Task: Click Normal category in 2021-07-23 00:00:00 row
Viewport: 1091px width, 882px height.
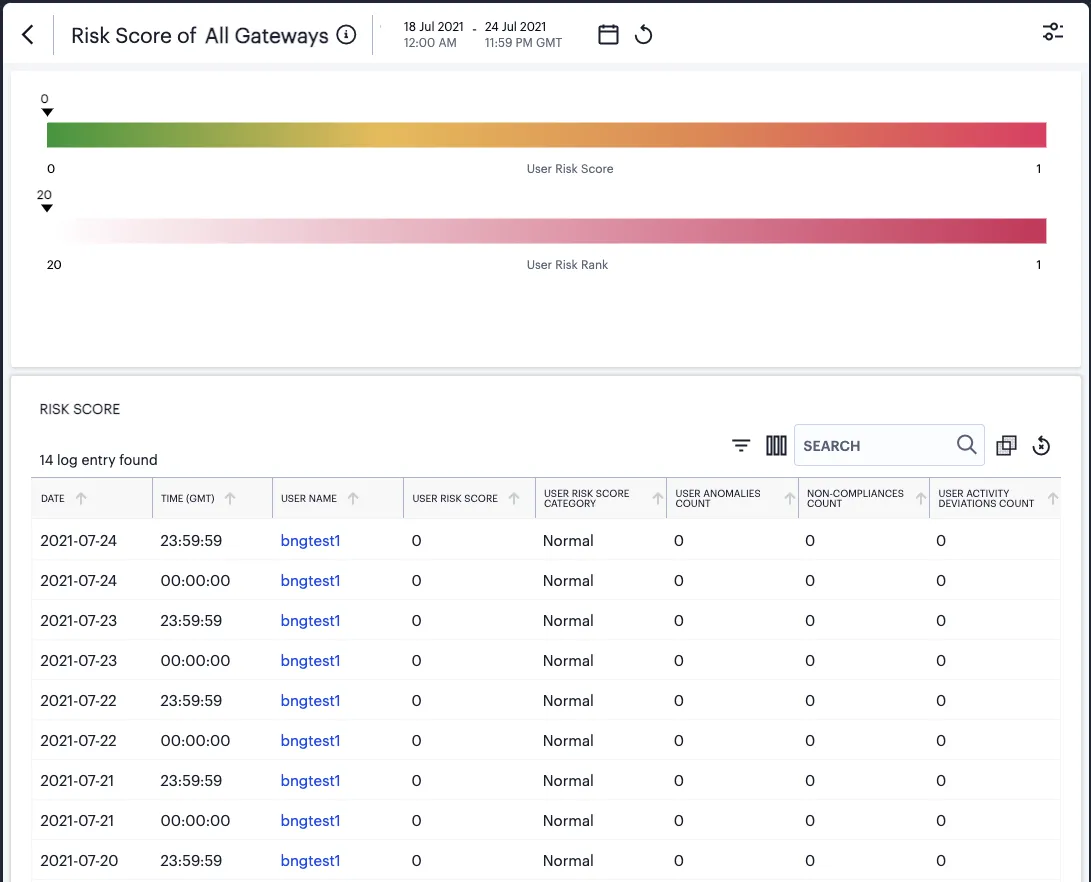Action: click(x=568, y=661)
